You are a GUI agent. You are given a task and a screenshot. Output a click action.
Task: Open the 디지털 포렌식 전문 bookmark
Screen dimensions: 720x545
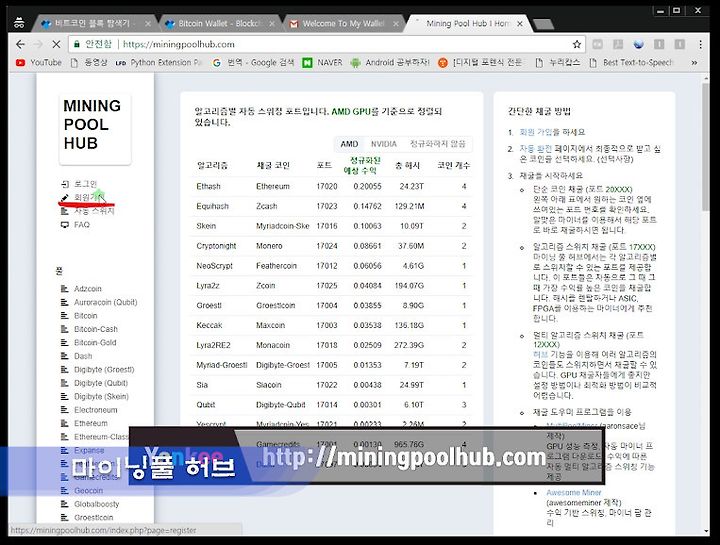point(480,62)
